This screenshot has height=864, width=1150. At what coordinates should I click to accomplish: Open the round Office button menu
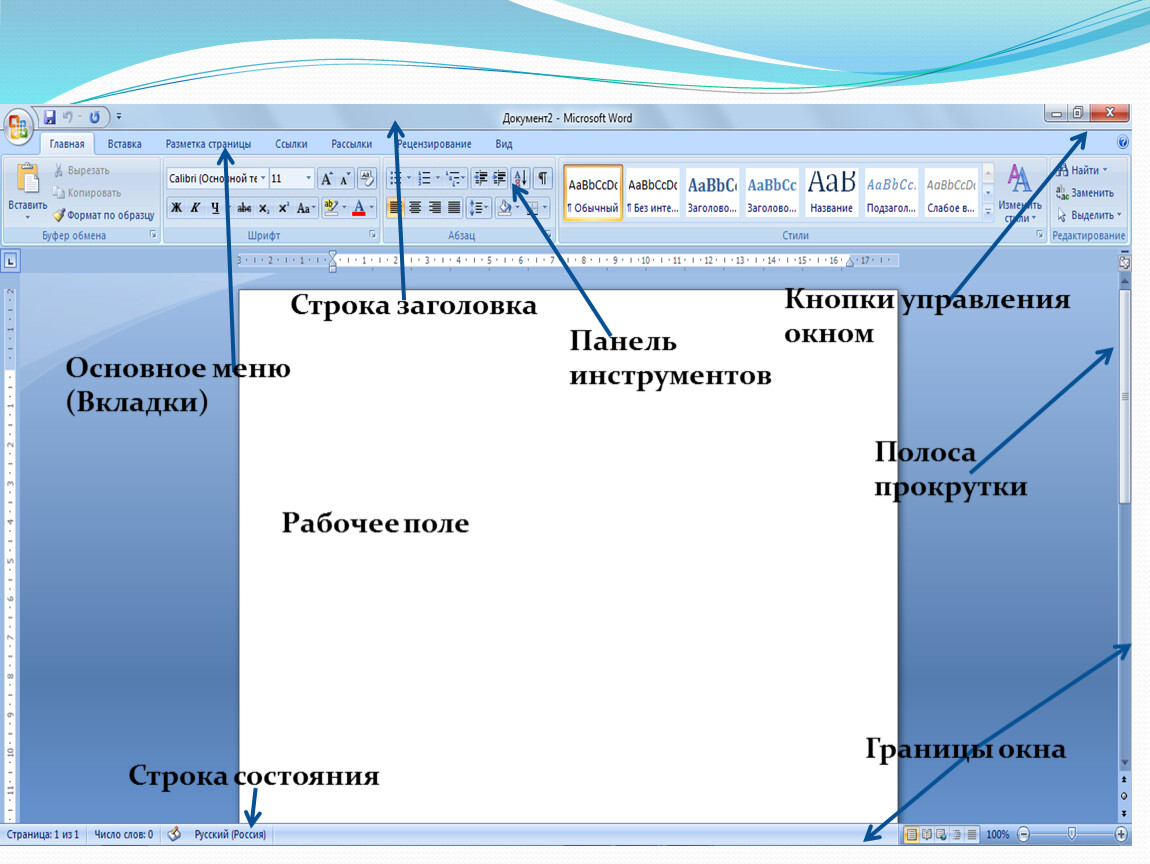(18, 128)
